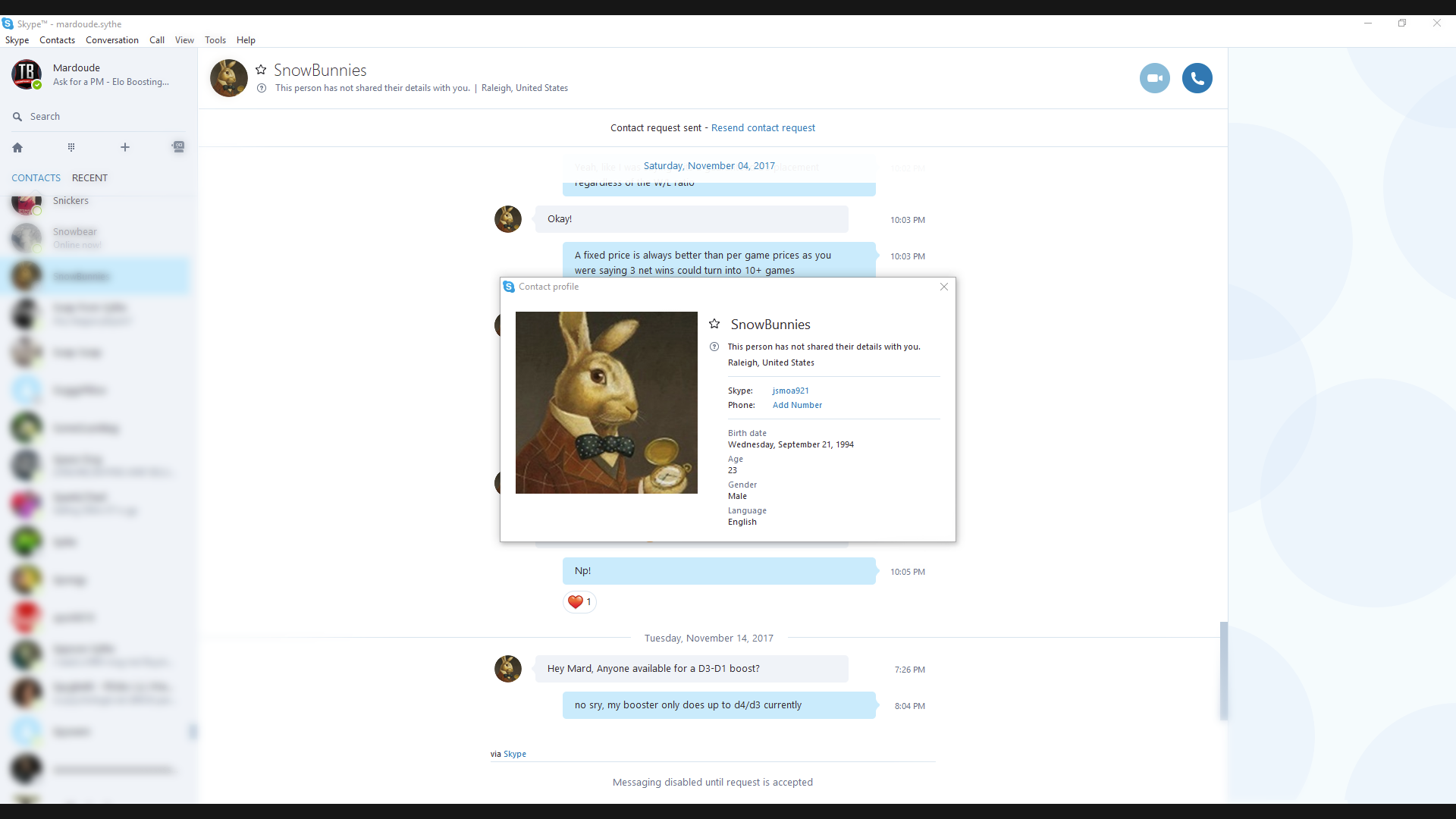The image size is (1456, 819).
Task: Click the SnowBunnies header avatar
Action: point(228,78)
